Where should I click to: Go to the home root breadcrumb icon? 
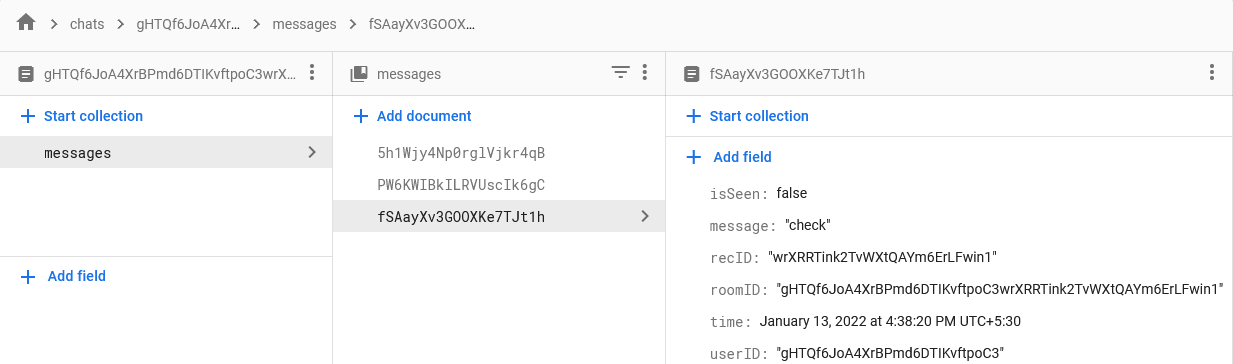[26, 22]
